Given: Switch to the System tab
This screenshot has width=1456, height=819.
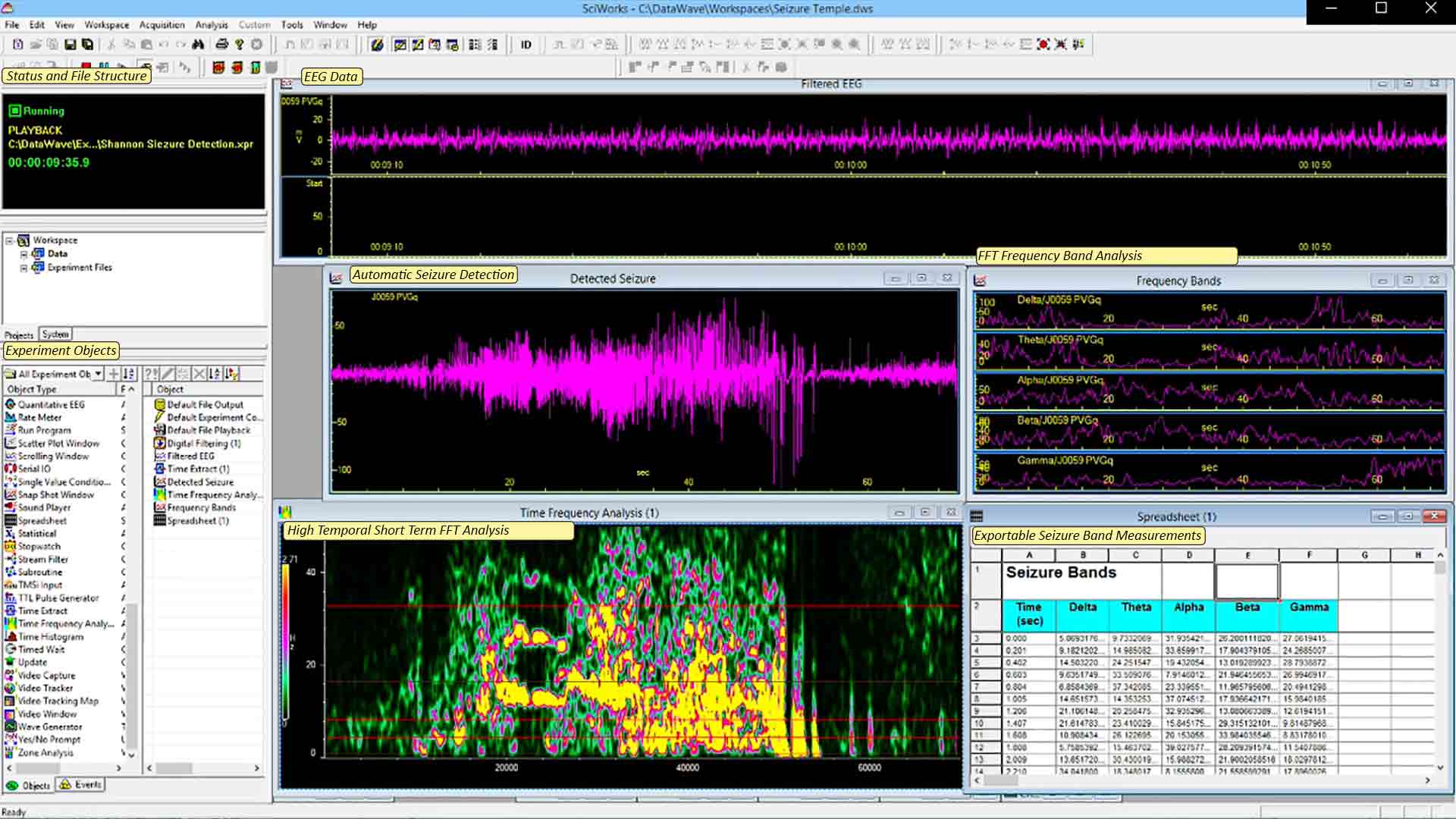Looking at the screenshot, I should click(x=55, y=334).
